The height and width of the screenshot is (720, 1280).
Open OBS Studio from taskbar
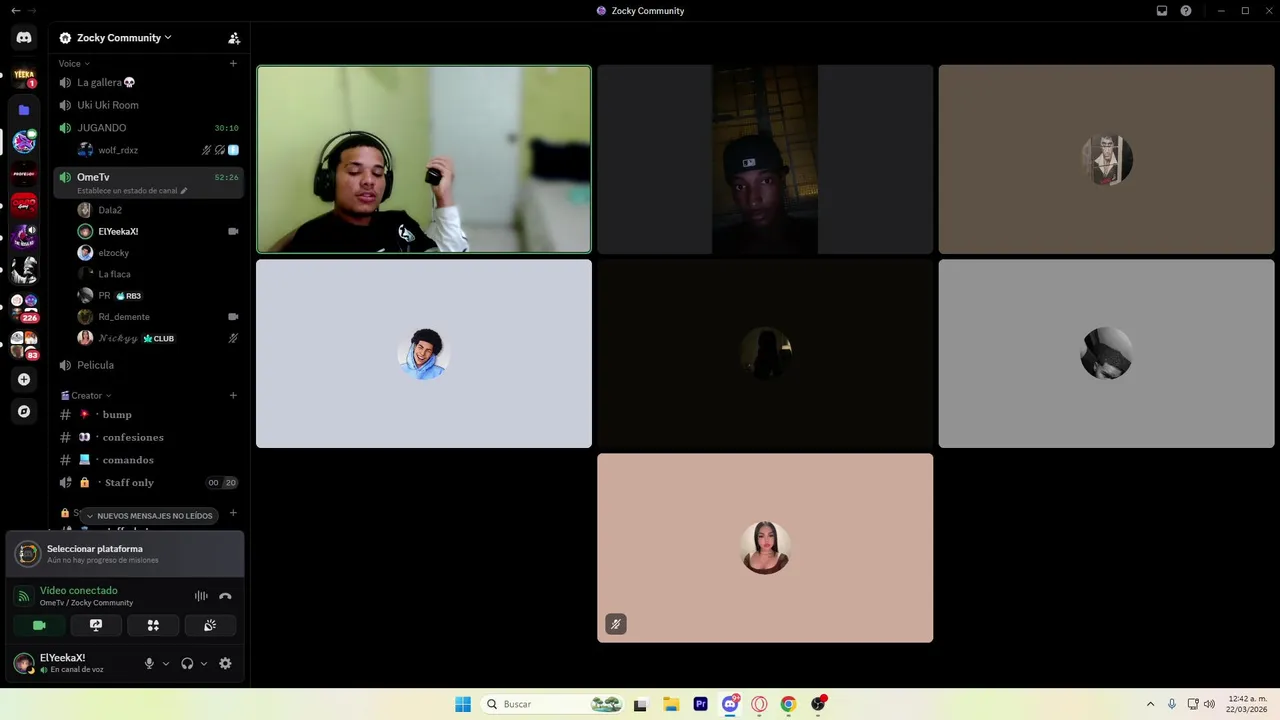(x=818, y=704)
